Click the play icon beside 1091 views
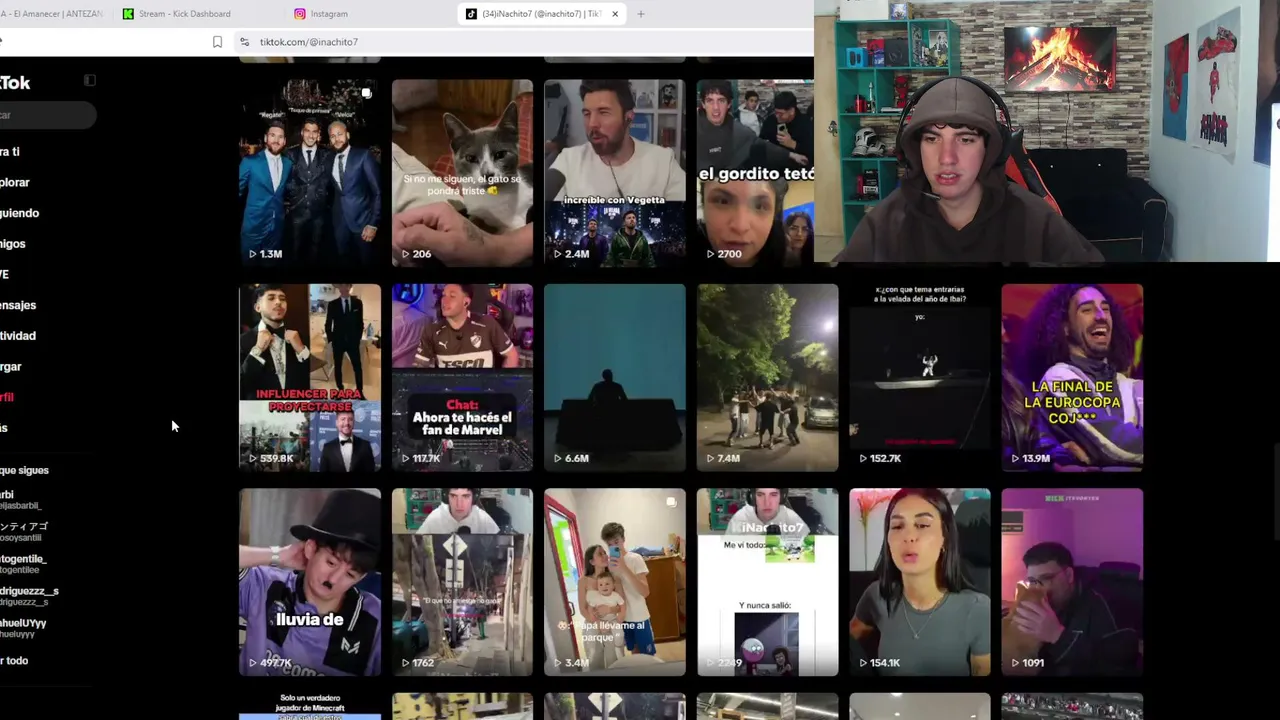The width and height of the screenshot is (1280, 720). point(1015,663)
